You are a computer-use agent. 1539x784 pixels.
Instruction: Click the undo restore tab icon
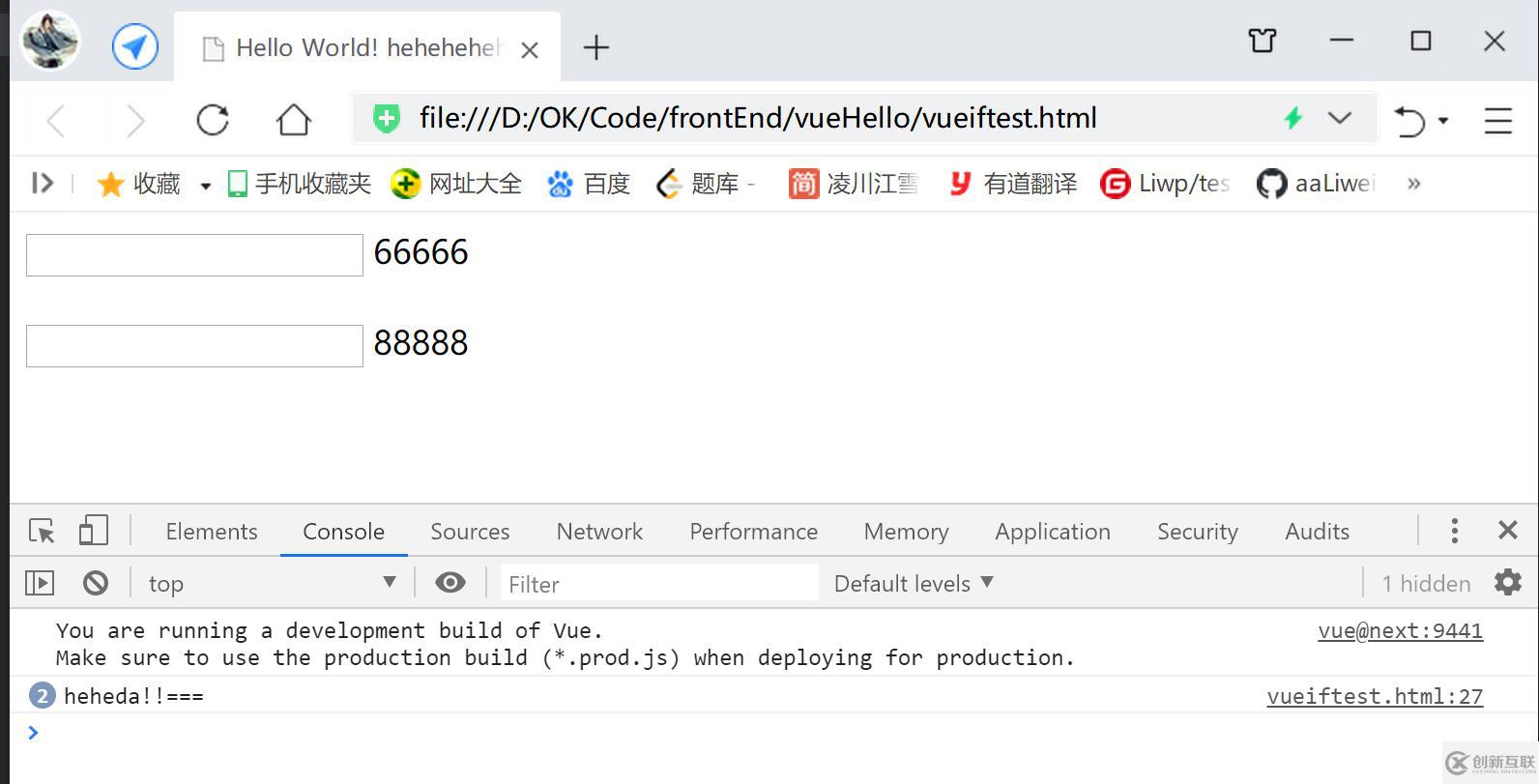point(1409,121)
